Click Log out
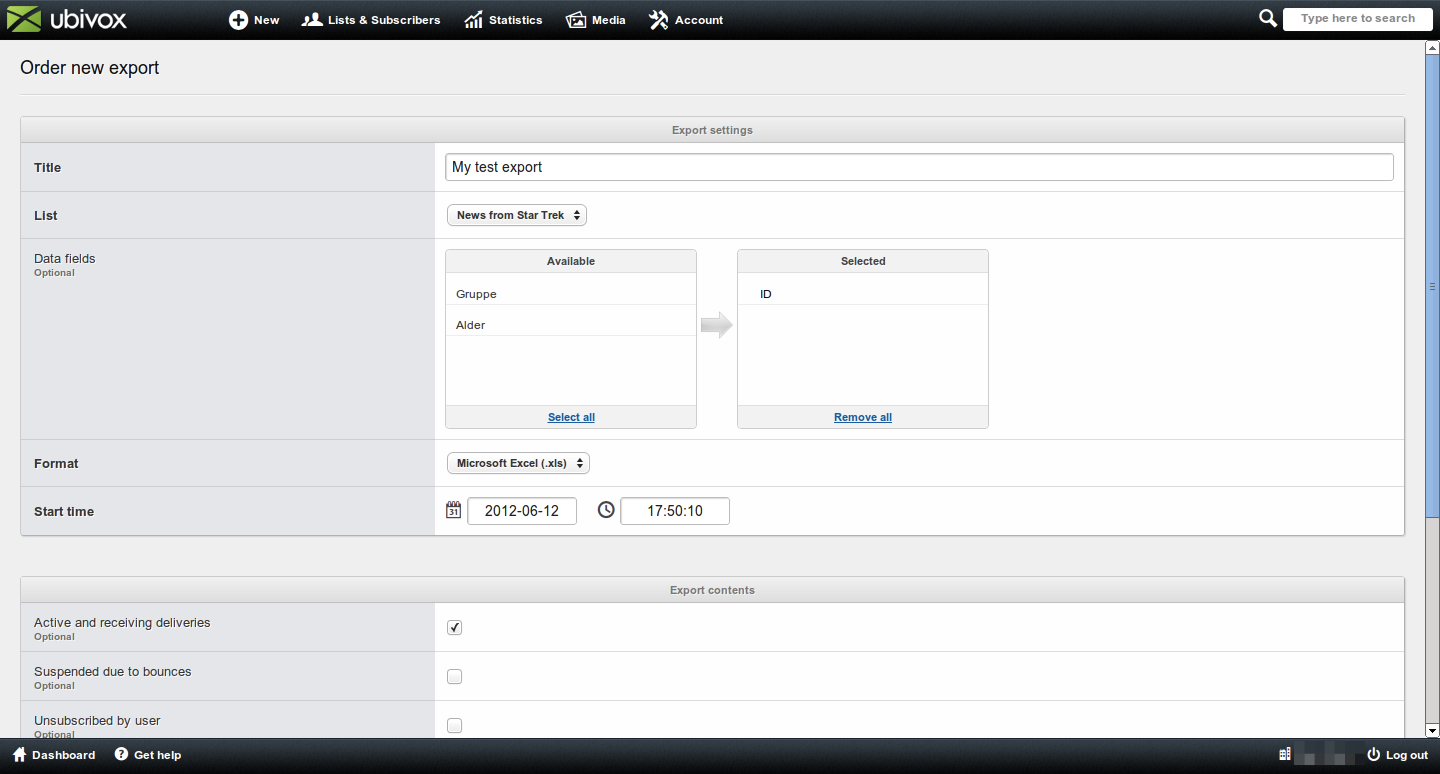 pyautogui.click(x=1398, y=755)
